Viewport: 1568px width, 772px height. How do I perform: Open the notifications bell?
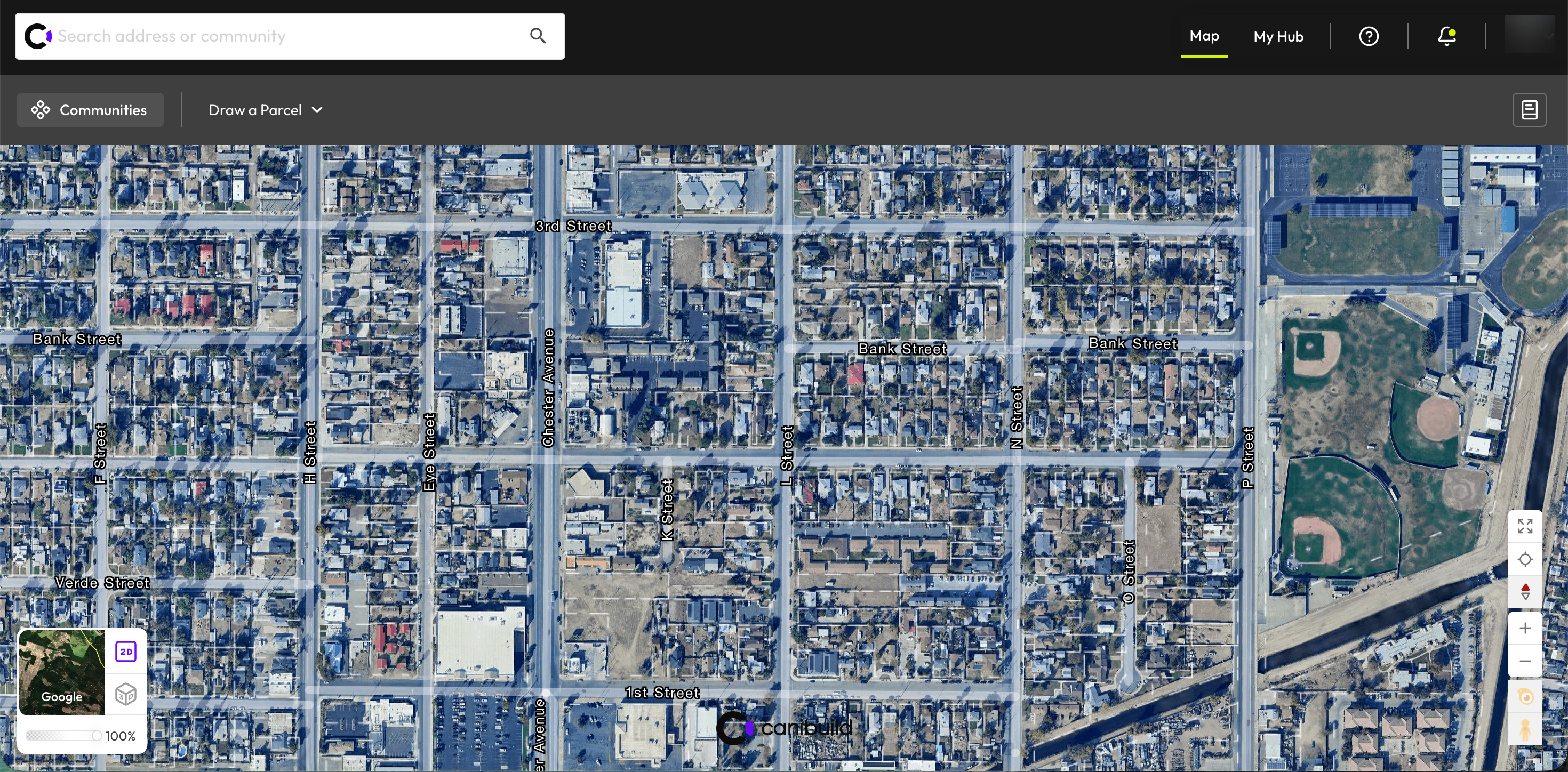coord(1446,36)
